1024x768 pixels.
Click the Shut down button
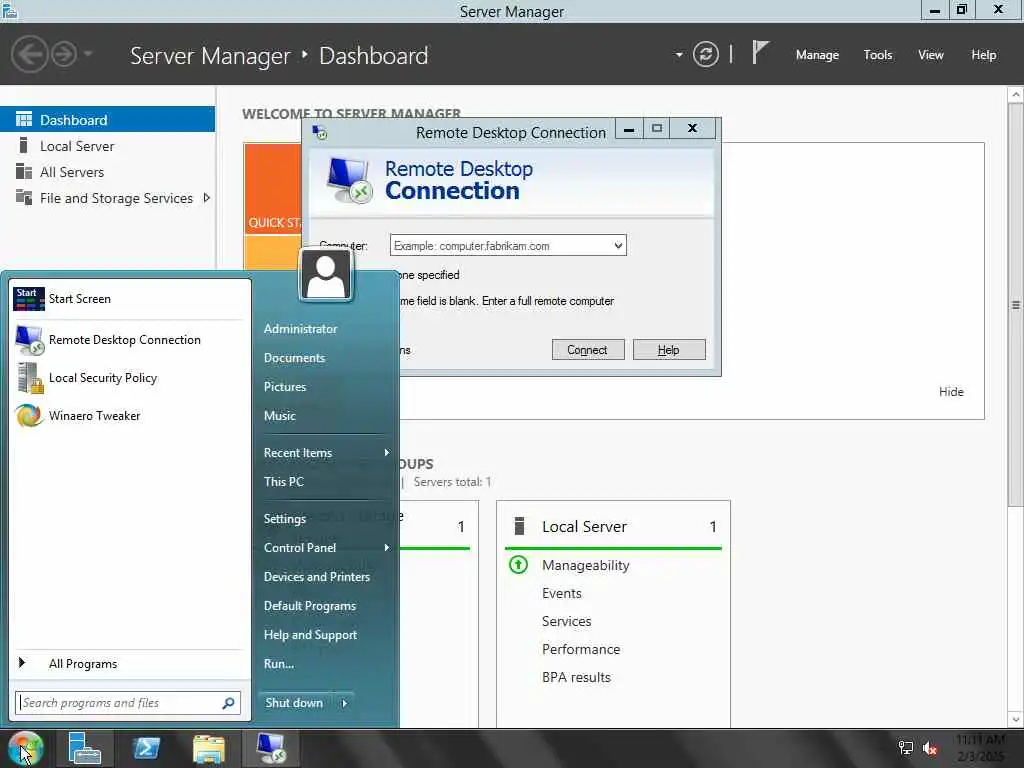click(295, 703)
